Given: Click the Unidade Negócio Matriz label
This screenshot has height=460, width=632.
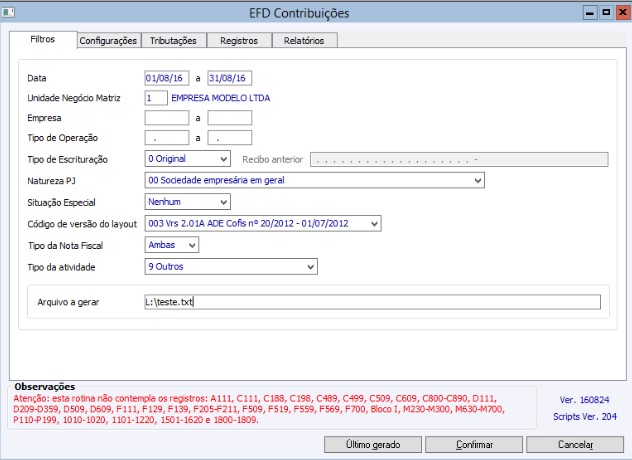Looking at the screenshot, I should (x=74, y=98).
